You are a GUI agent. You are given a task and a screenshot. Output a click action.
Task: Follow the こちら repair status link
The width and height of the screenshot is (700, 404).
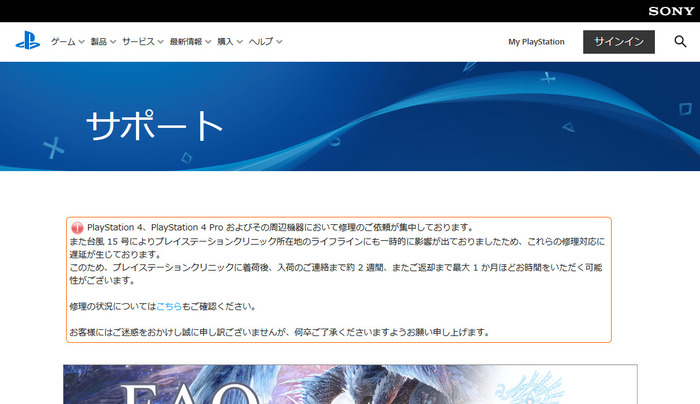coord(169,306)
